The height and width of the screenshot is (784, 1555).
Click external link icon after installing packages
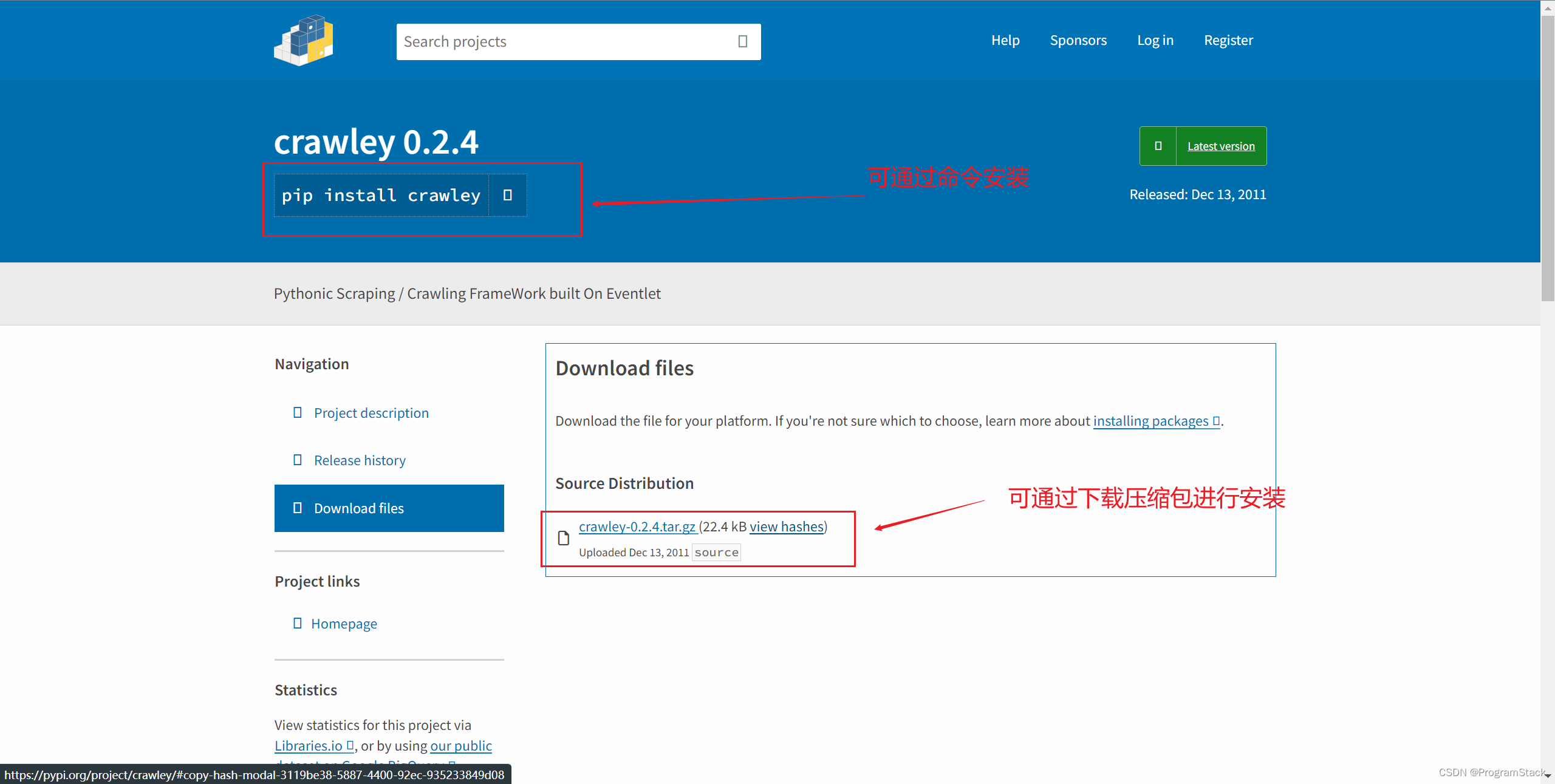tap(1216, 421)
